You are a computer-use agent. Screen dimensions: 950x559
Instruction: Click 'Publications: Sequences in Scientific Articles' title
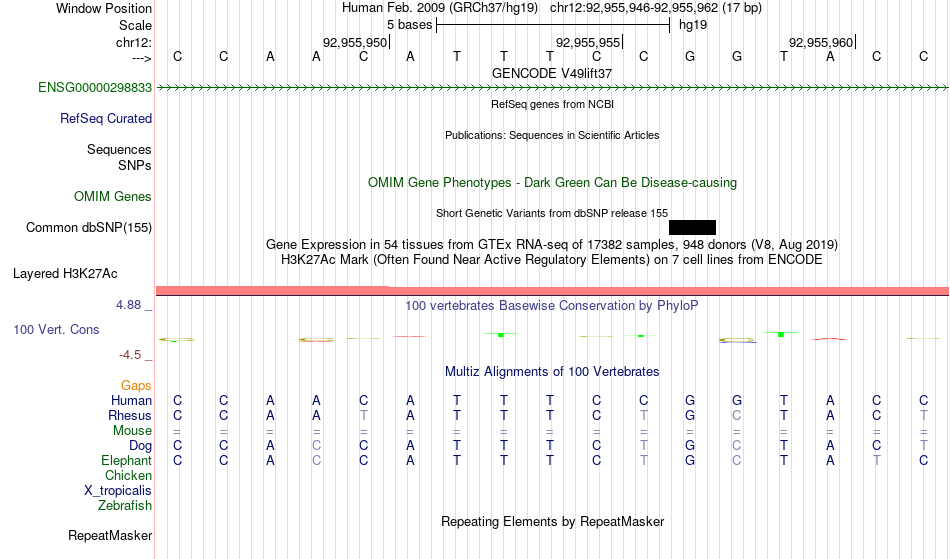point(552,135)
